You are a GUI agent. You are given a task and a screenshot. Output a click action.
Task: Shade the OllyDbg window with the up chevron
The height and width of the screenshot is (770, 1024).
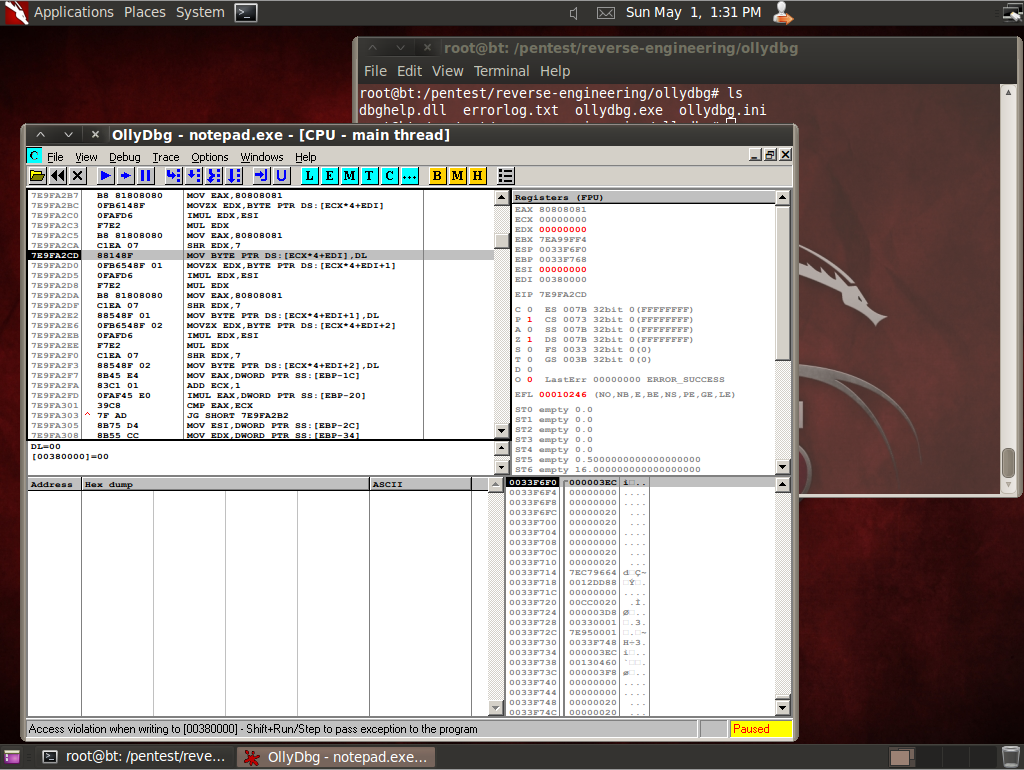pyautogui.click(x=40, y=133)
